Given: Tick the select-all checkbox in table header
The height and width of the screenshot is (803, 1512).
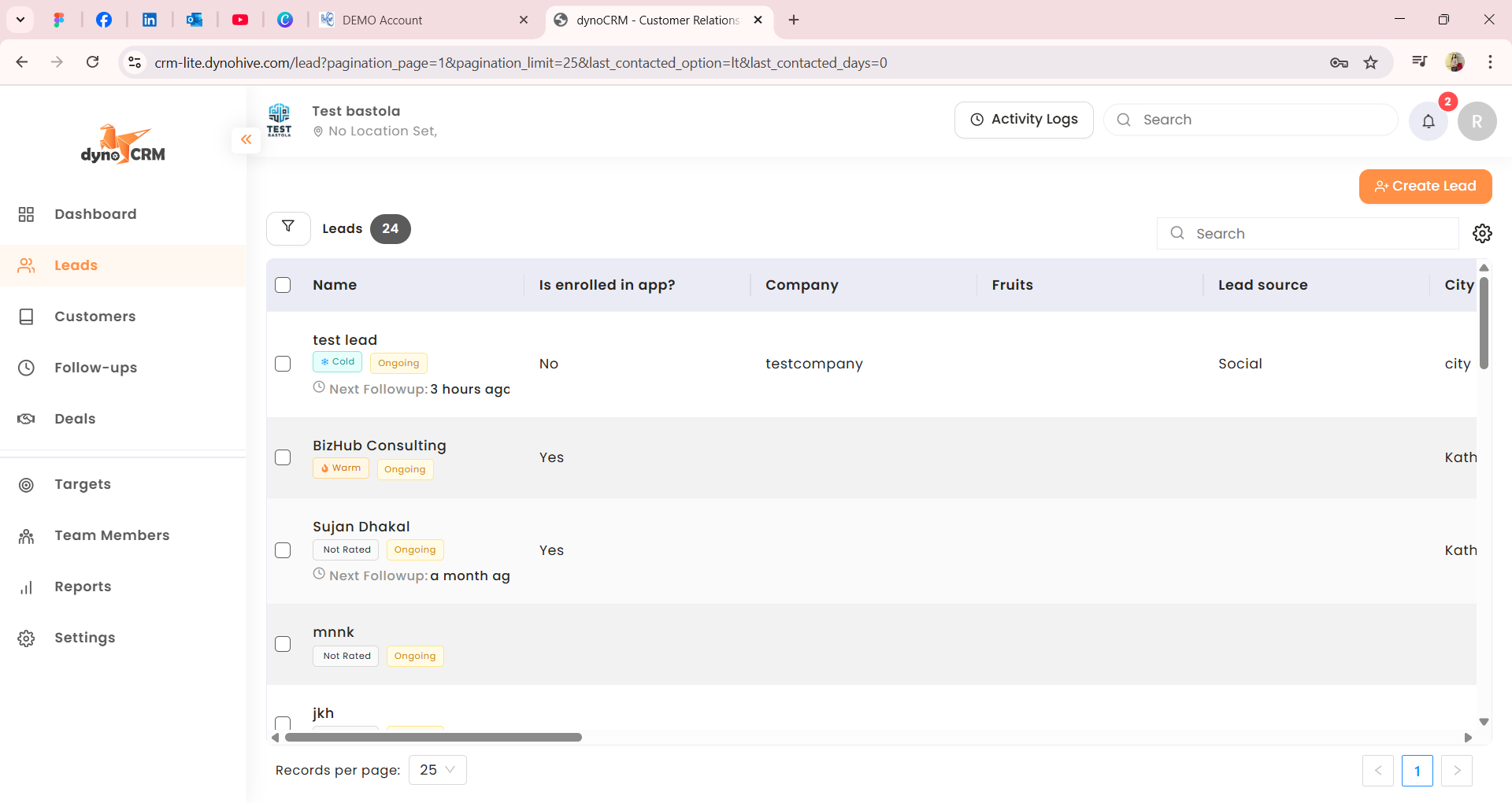Looking at the screenshot, I should 283,285.
